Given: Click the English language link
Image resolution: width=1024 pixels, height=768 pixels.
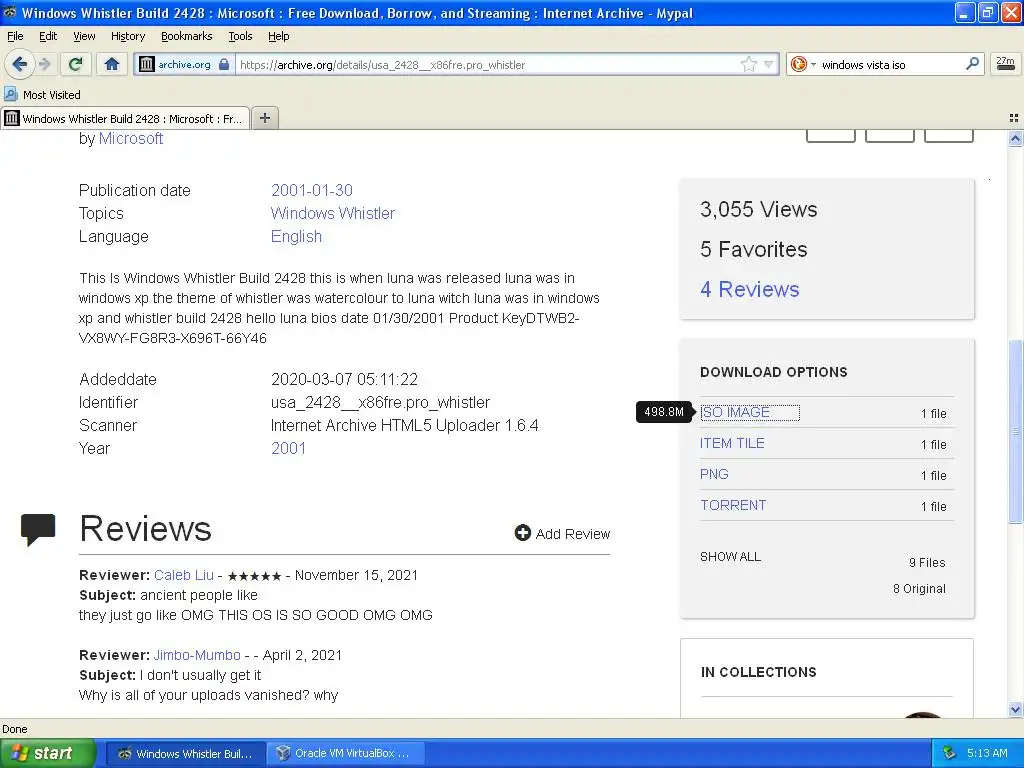Looking at the screenshot, I should (x=296, y=236).
